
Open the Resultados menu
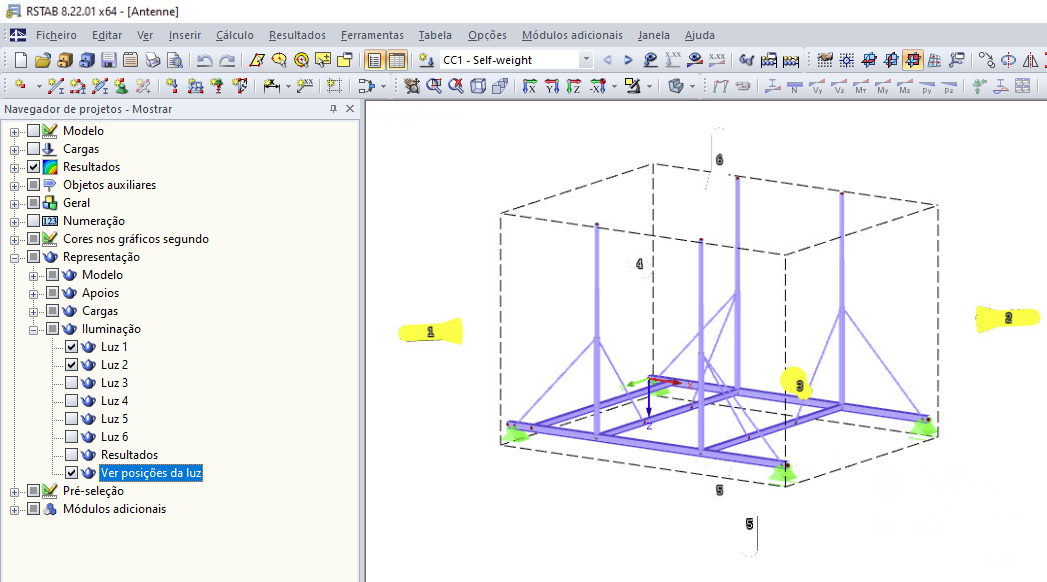[x=297, y=35]
